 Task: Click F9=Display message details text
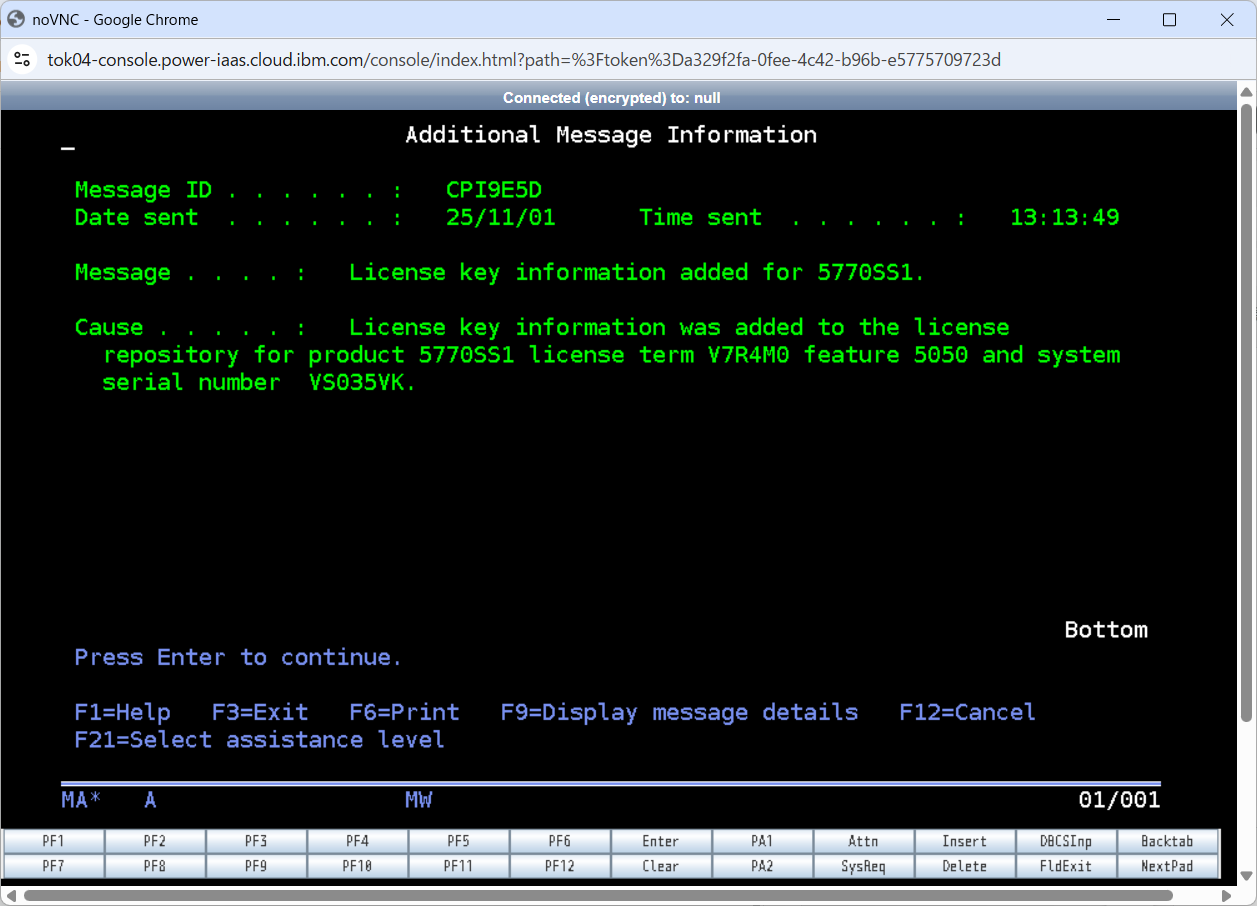679,712
